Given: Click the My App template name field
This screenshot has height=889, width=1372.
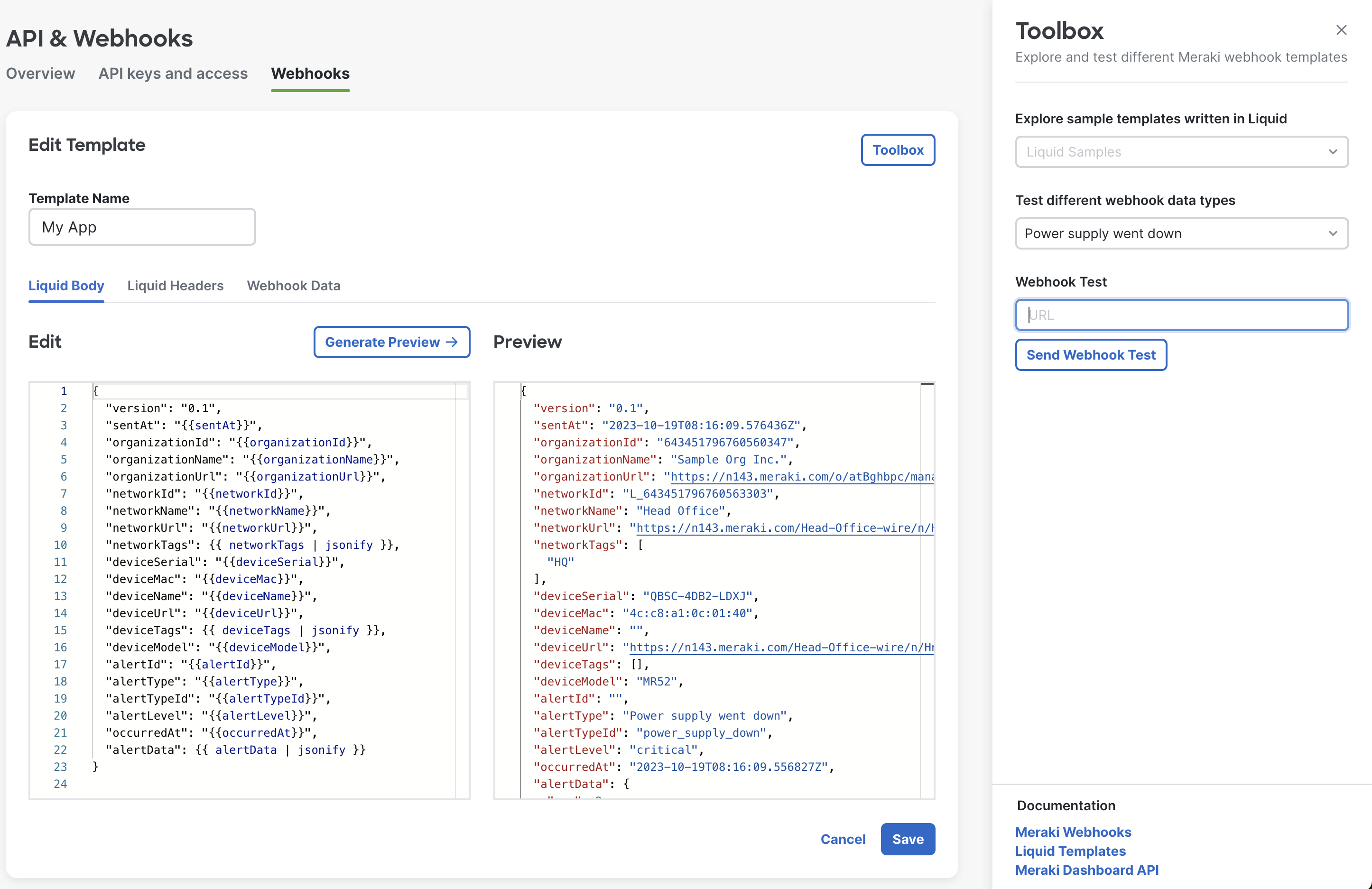Looking at the screenshot, I should coord(142,227).
